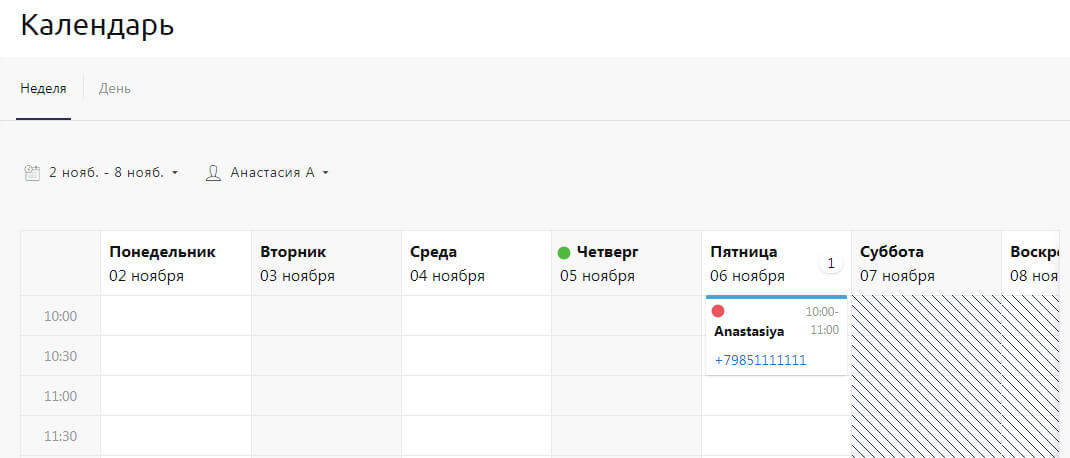Expand the date range dropdown arrow

[x=175, y=173]
